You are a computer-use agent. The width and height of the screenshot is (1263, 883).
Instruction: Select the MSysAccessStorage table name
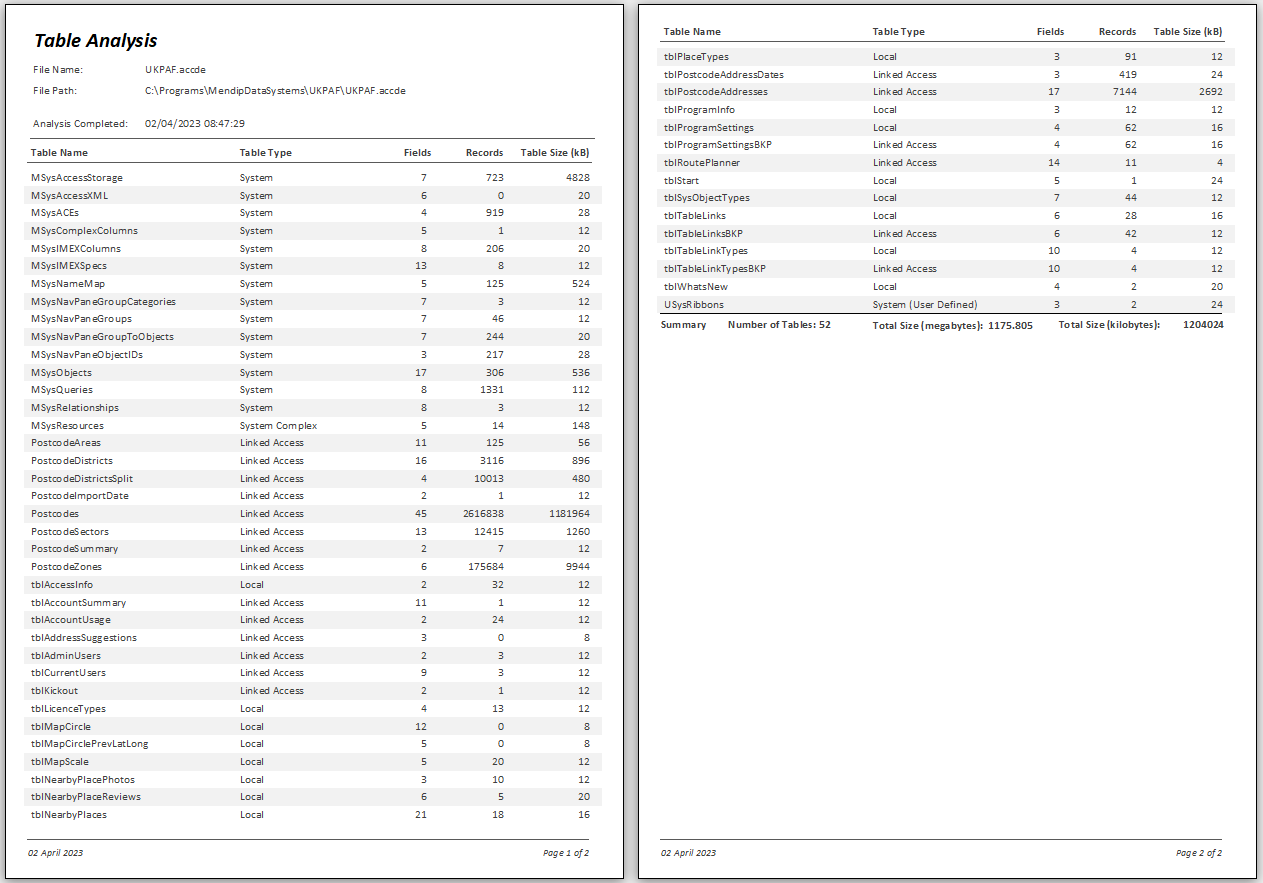[77, 178]
